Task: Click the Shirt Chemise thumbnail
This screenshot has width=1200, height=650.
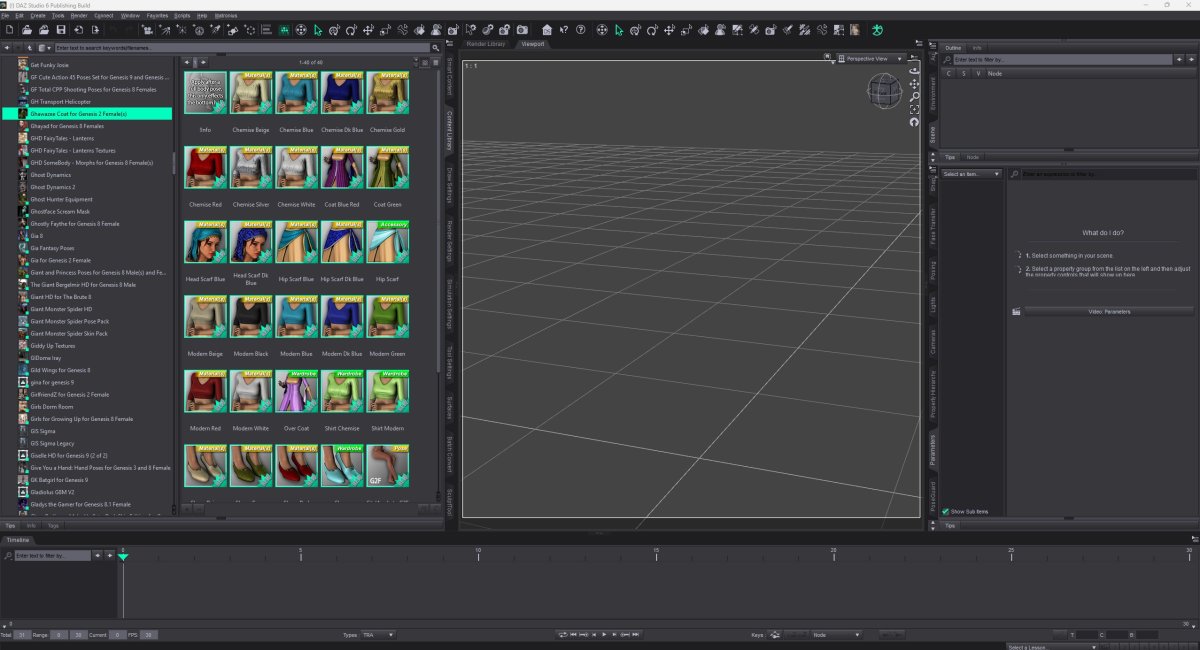Action: (x=341, y=391)
